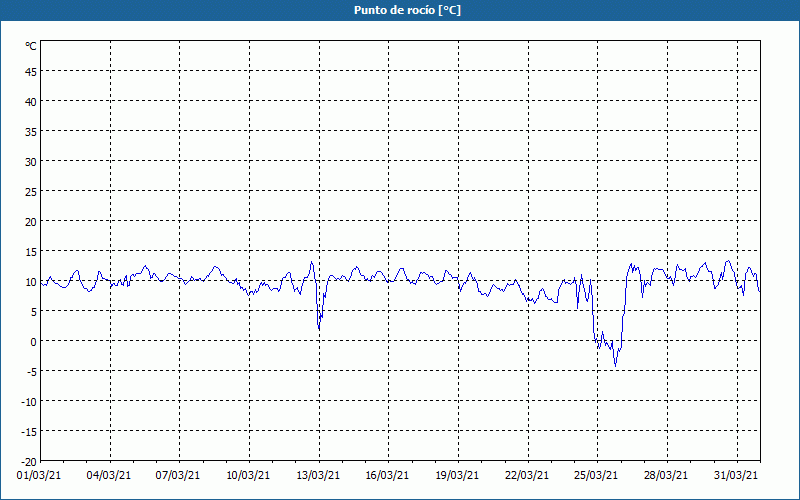The width and height of the screenshot is (800, 500).
Task: Click the 04/03/21 date label
Action: click(x=109, y=475)
